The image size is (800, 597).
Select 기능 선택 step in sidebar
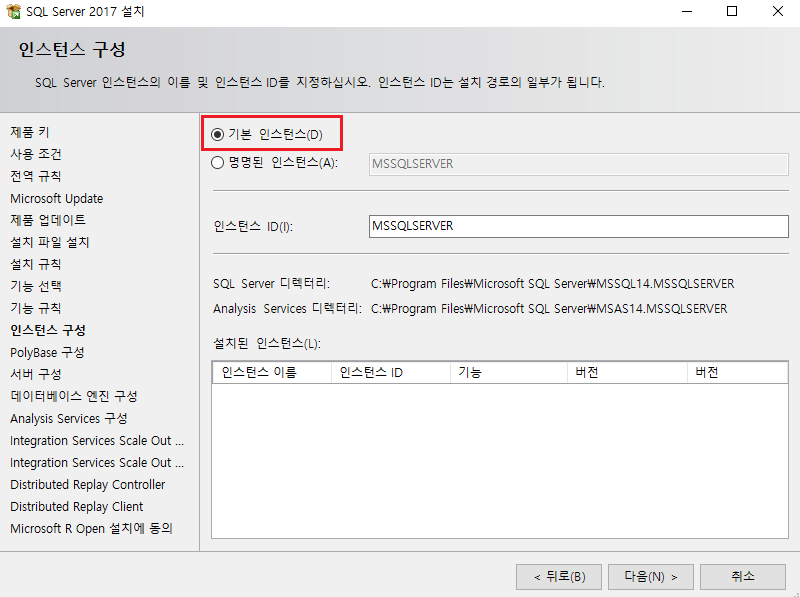click(x=36, y=286)
